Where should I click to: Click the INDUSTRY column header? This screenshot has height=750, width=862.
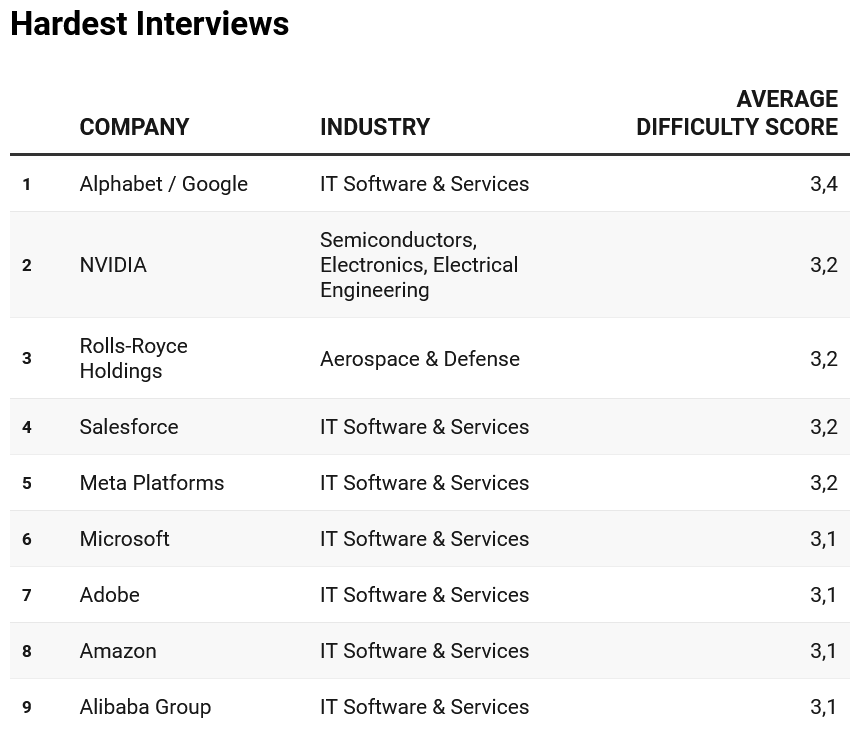374,127
